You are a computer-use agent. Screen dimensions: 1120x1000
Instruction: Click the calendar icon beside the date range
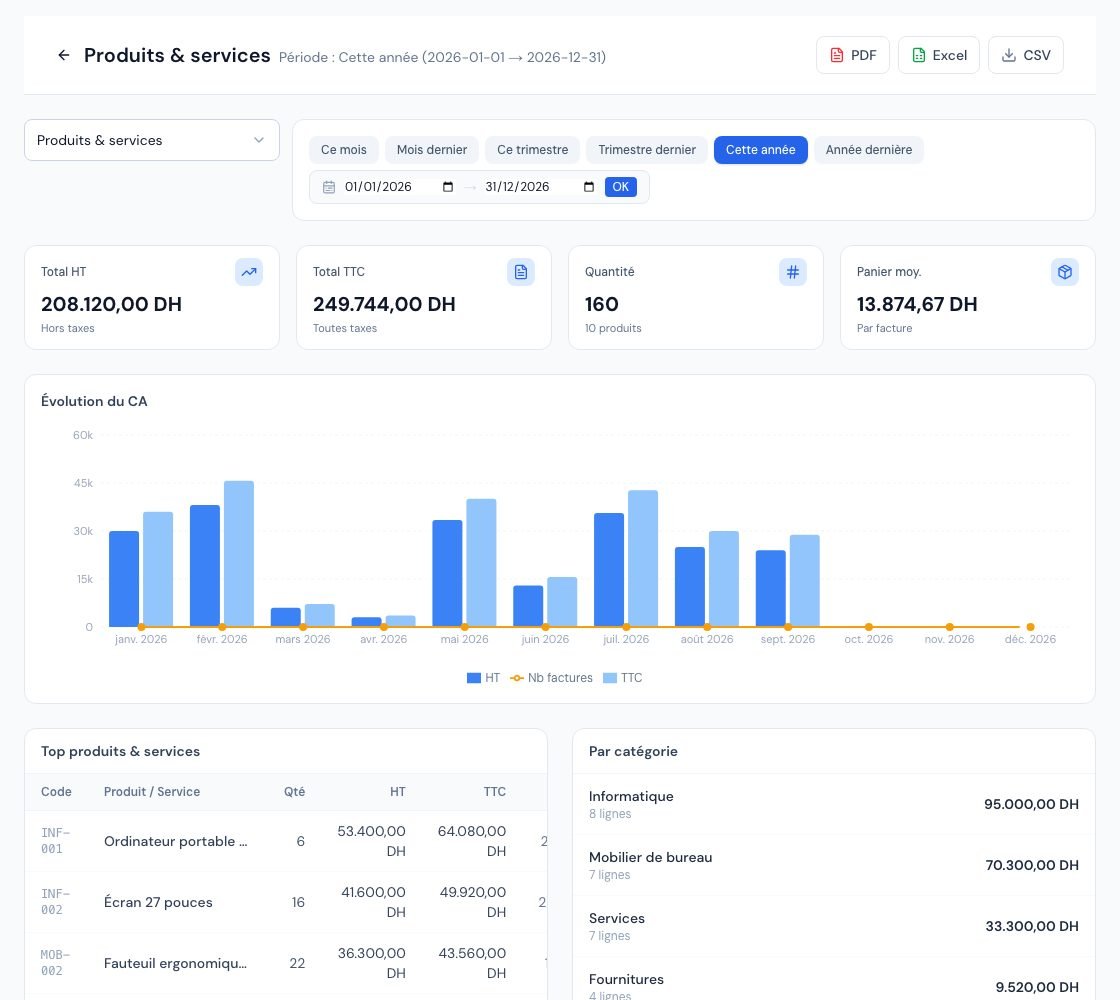[x=329, y=187]
